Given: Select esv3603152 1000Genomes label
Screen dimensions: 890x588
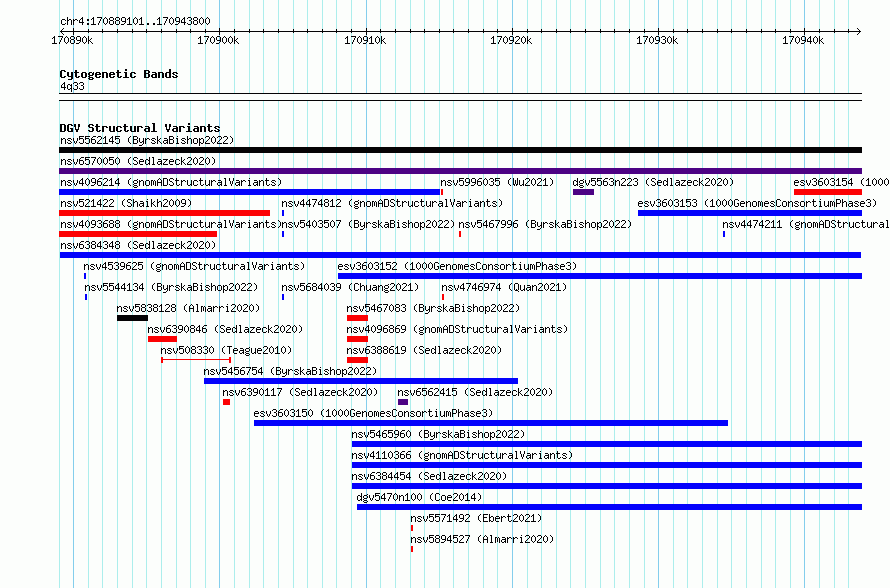Looking at the screenshot, I should tap(457, 266).
